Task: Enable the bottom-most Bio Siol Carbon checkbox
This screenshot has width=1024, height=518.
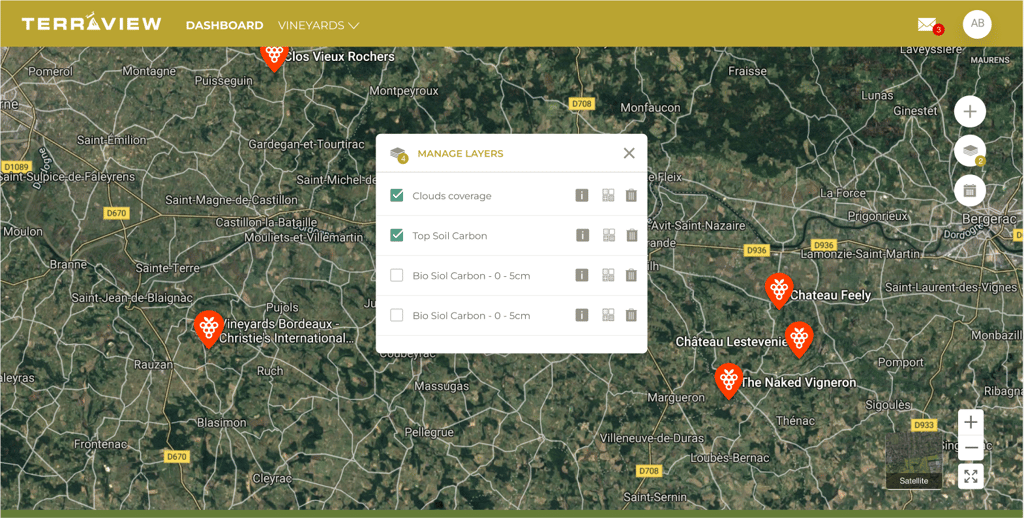Action: (396, 315)
